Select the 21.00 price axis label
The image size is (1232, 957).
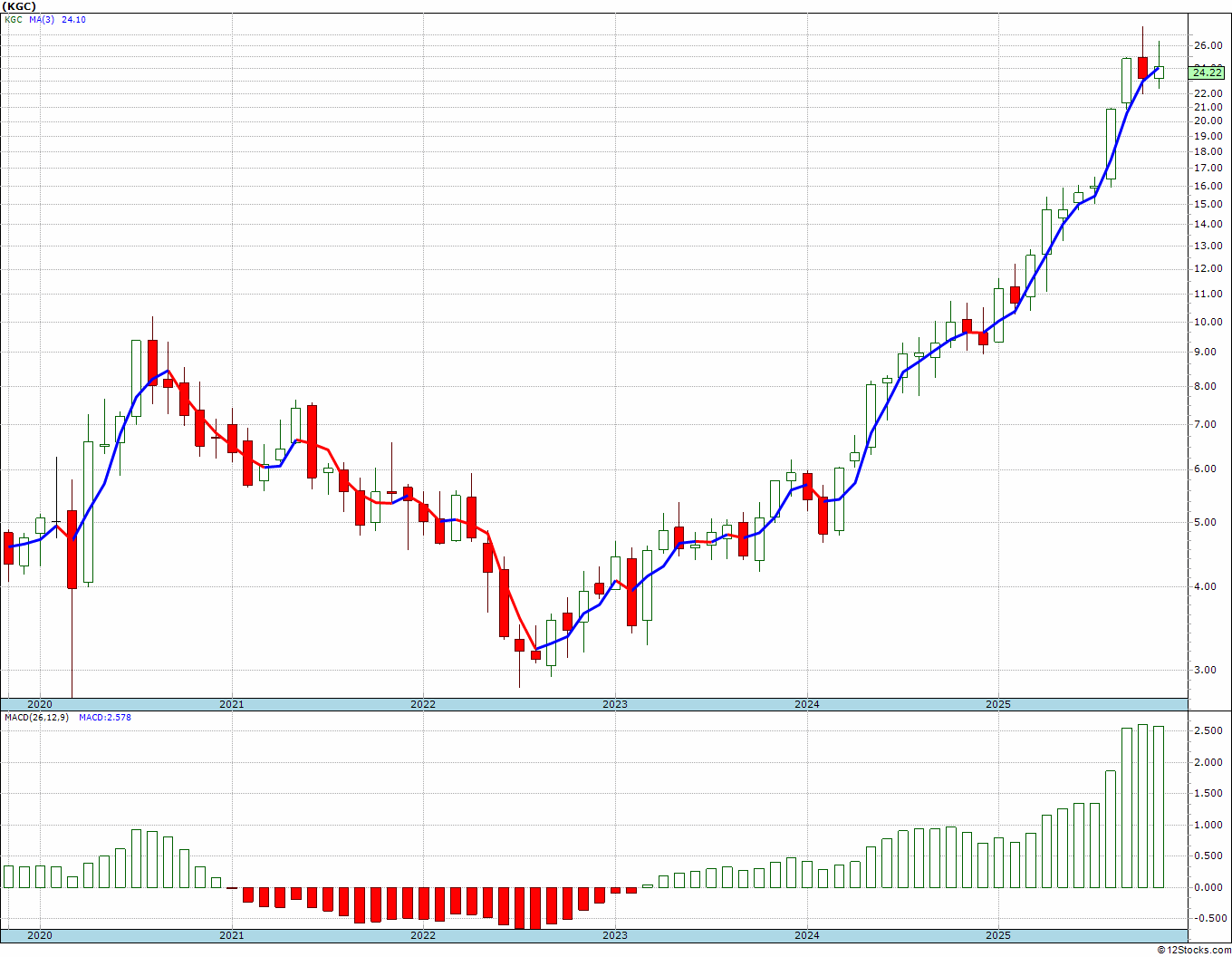[x=1207, y=107]
